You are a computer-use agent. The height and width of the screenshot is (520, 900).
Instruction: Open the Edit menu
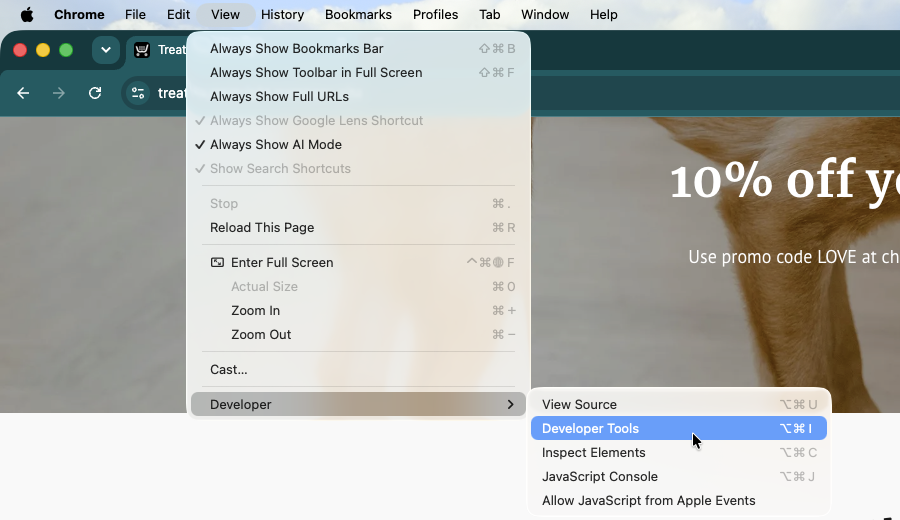click(179, 14)
